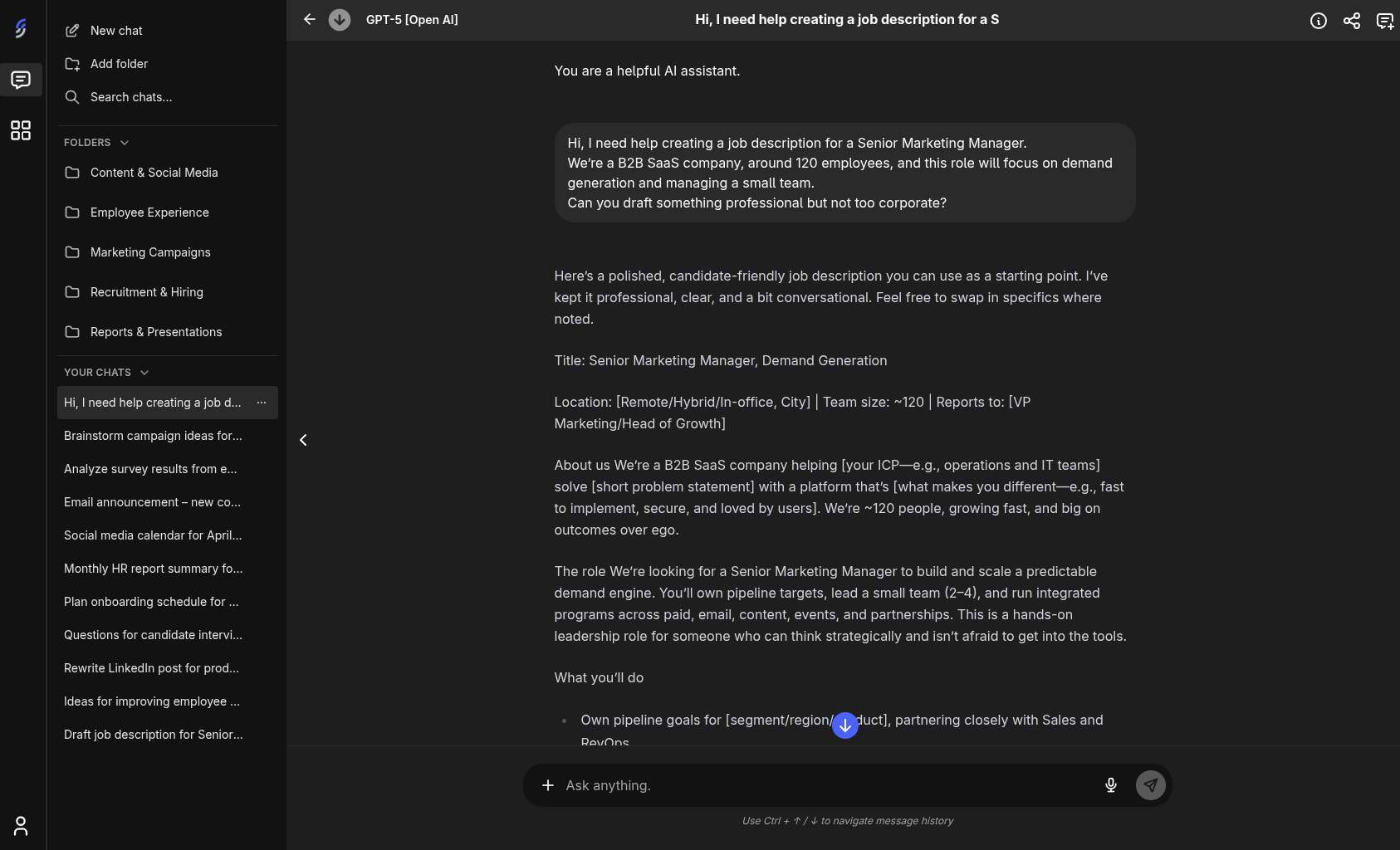Image resolution: width=1400 pixels, height=850 pixels.
Task: Start a new chat
Action: 115,30
